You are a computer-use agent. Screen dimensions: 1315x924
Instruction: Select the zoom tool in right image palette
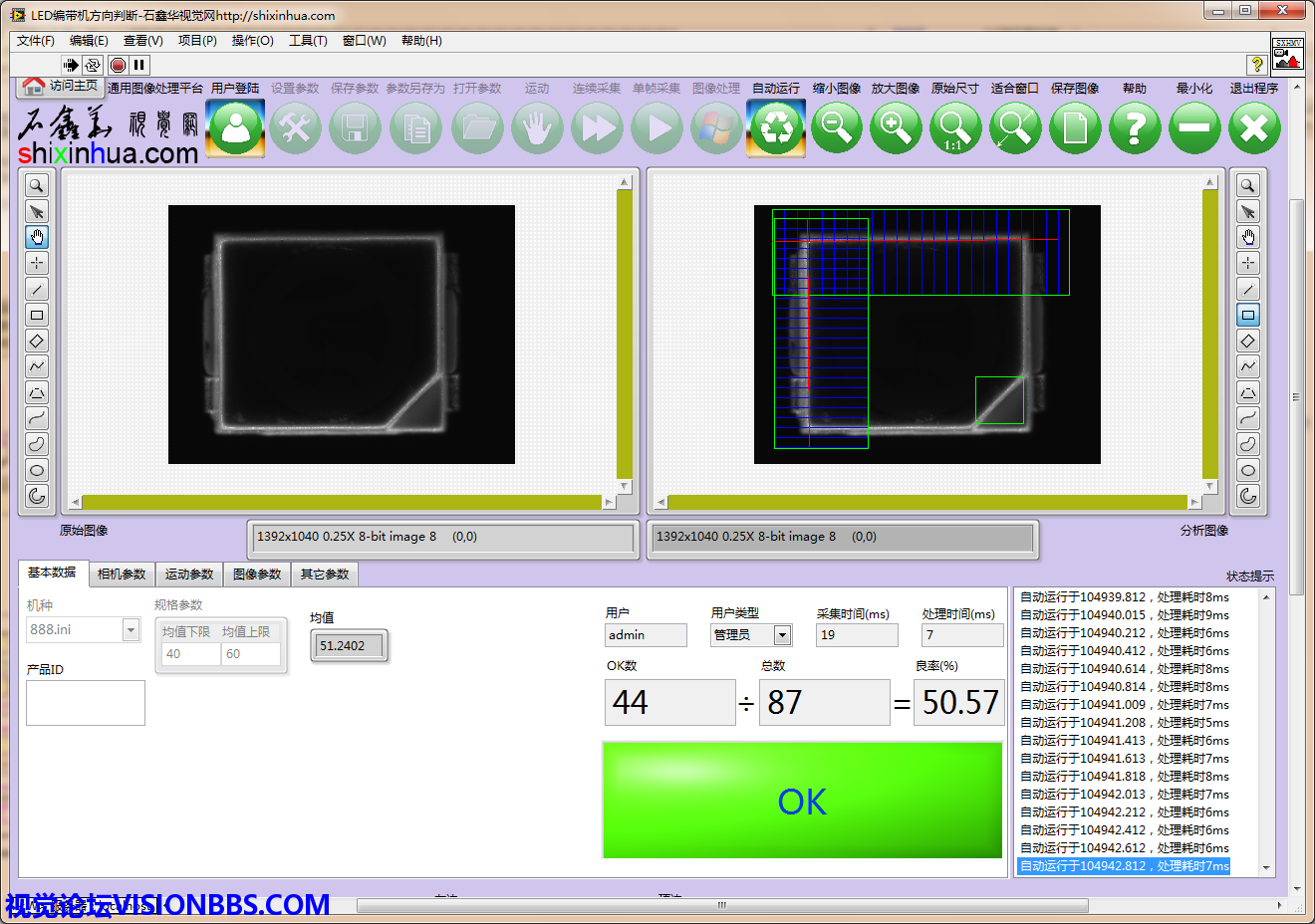(1248, 185)
